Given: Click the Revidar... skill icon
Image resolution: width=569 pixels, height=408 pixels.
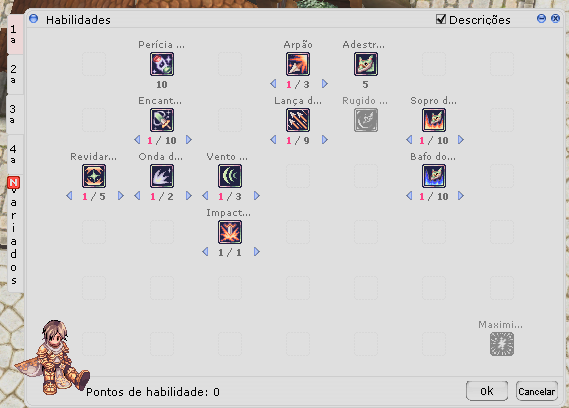Looking at the screenshot, I should 94,176.
